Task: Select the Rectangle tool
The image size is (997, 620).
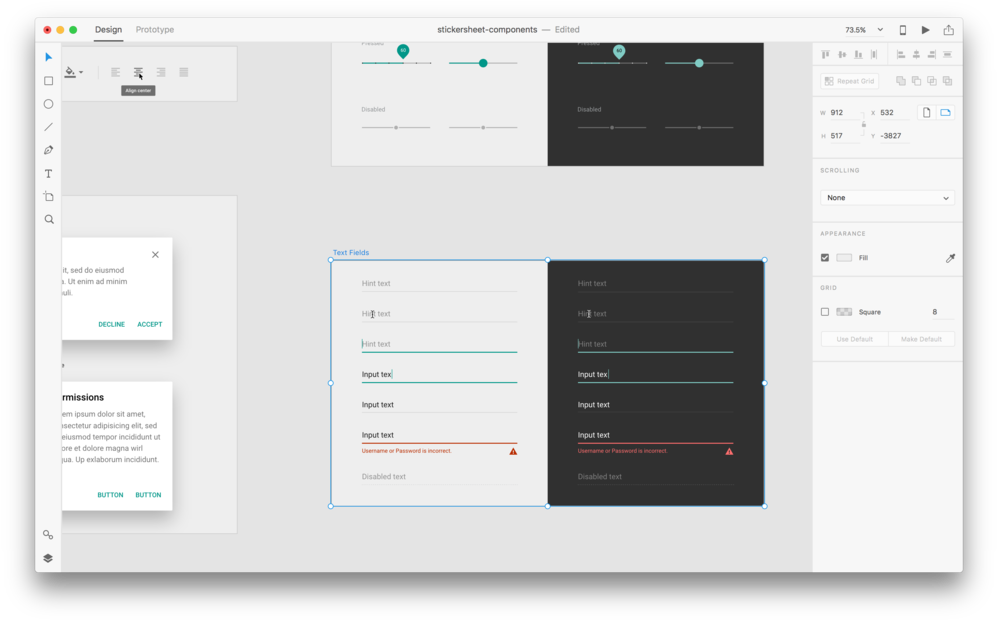Action: point(48,81)
